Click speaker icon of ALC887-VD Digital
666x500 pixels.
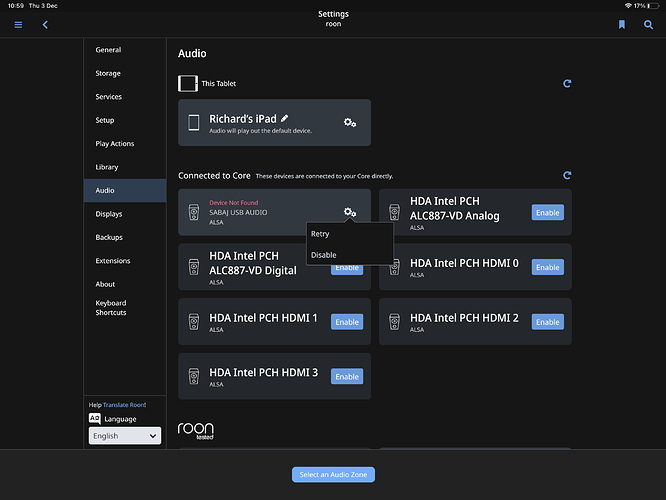[x=194, y=267]
